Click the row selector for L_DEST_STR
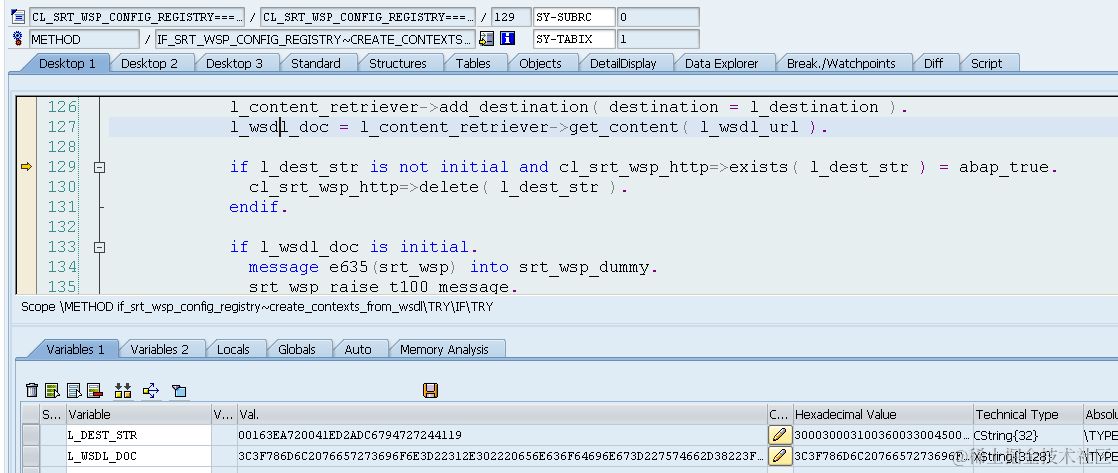Viewport: 1118px width, 473px height. (31, 434)
